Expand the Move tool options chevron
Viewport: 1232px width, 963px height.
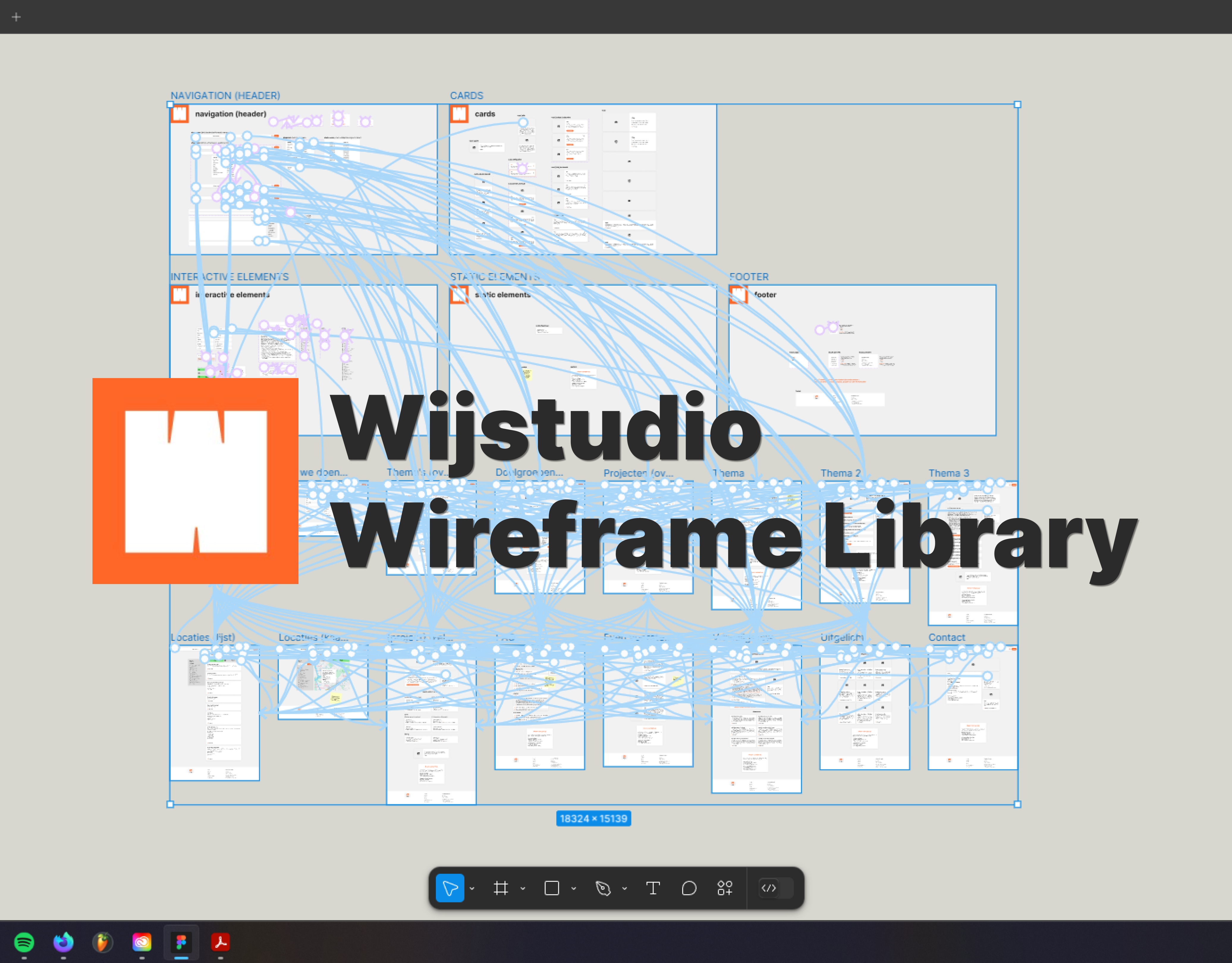tap(472, 889)
